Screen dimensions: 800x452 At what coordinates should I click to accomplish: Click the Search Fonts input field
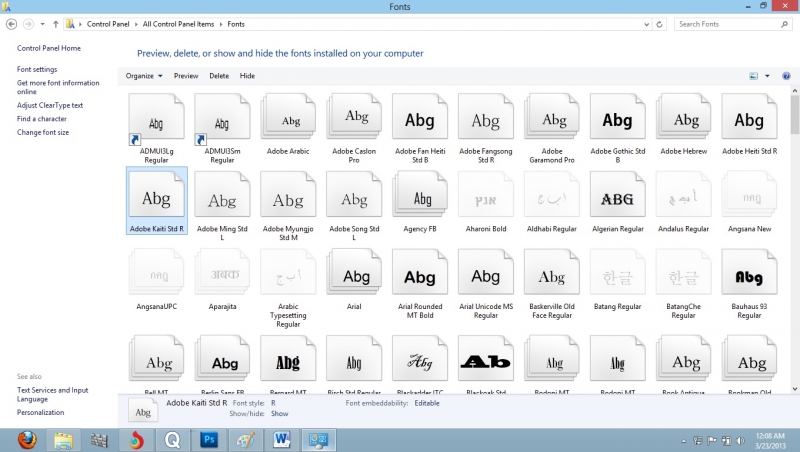pyautogui.click(x=727, y=23)
